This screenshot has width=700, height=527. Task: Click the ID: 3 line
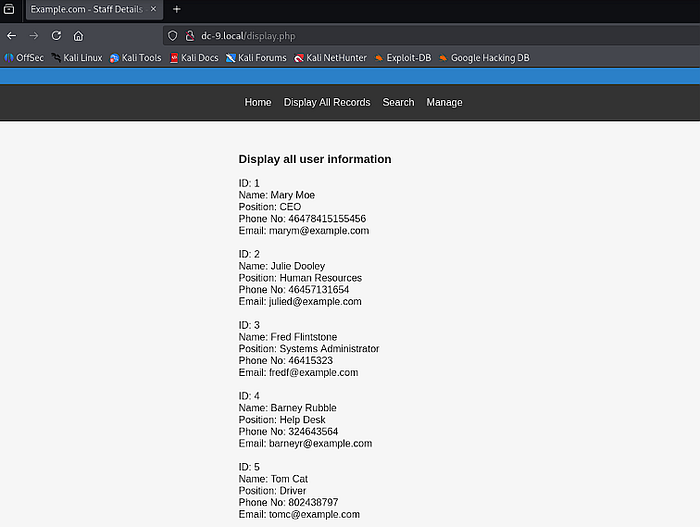pos(249,325)
